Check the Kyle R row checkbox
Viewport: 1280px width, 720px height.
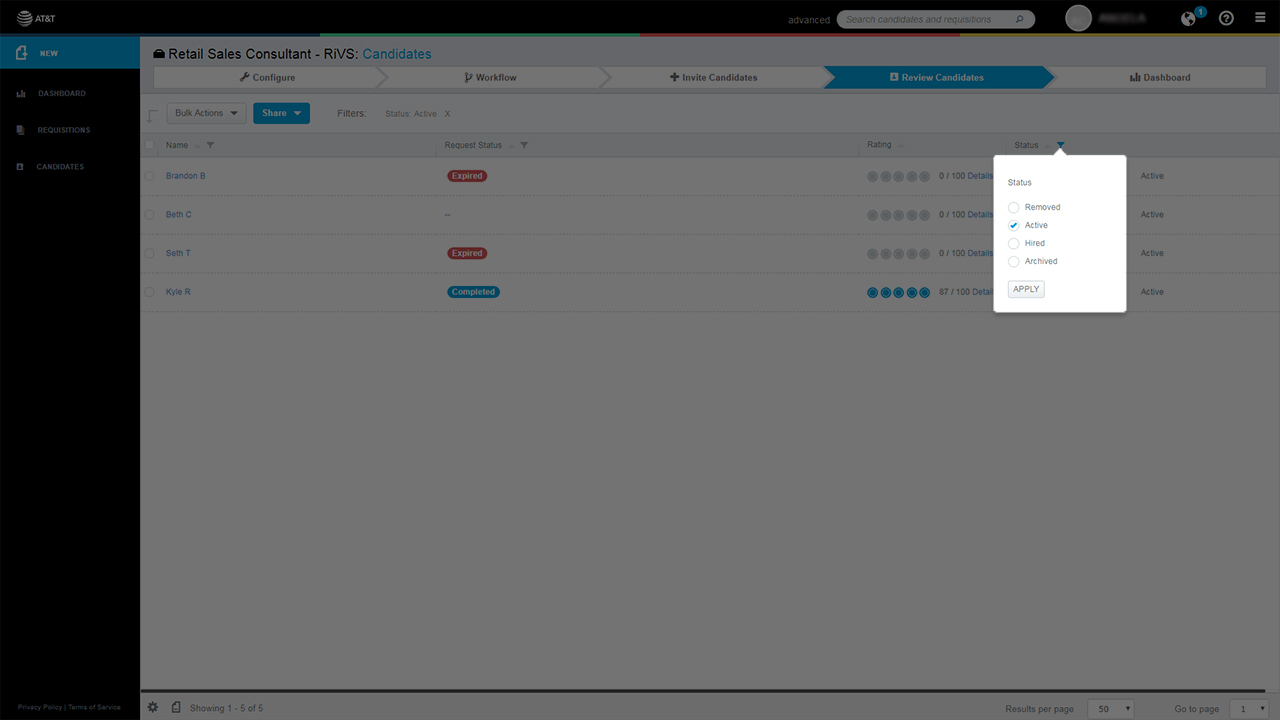click(150, 292)
